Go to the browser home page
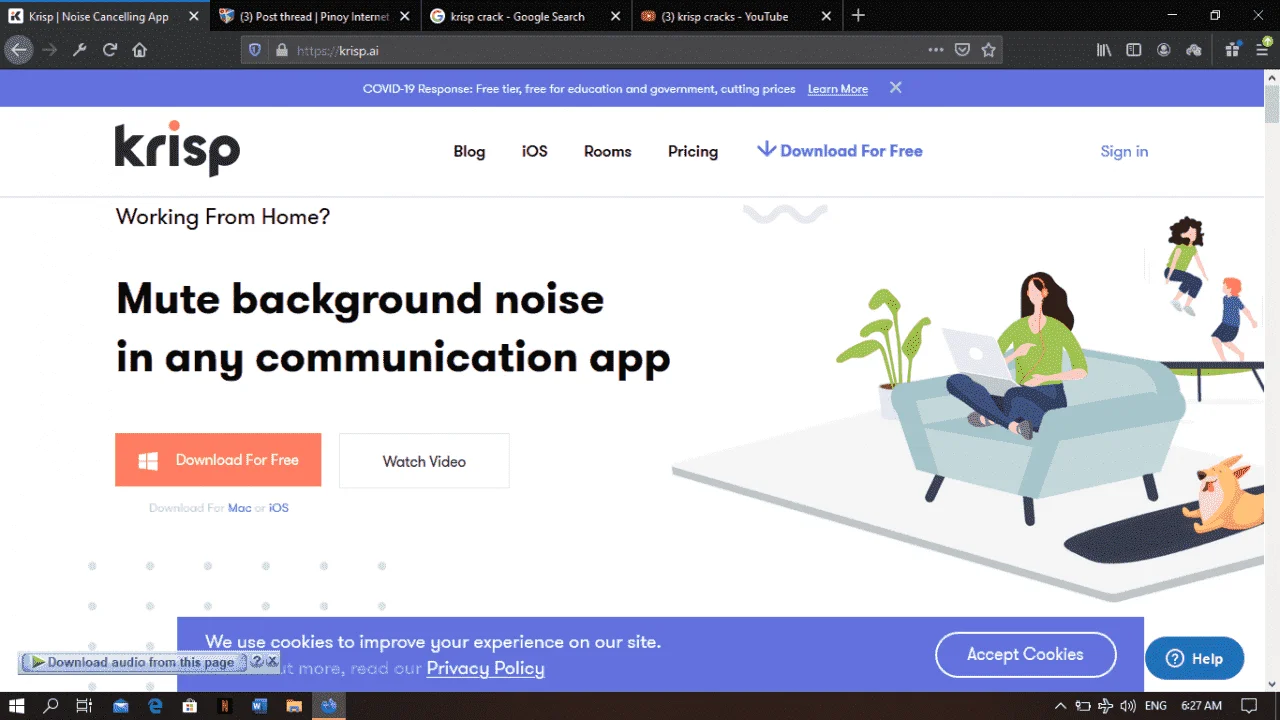The height and width of the screenshot is (720, 1280). click(x=140, y=50)
